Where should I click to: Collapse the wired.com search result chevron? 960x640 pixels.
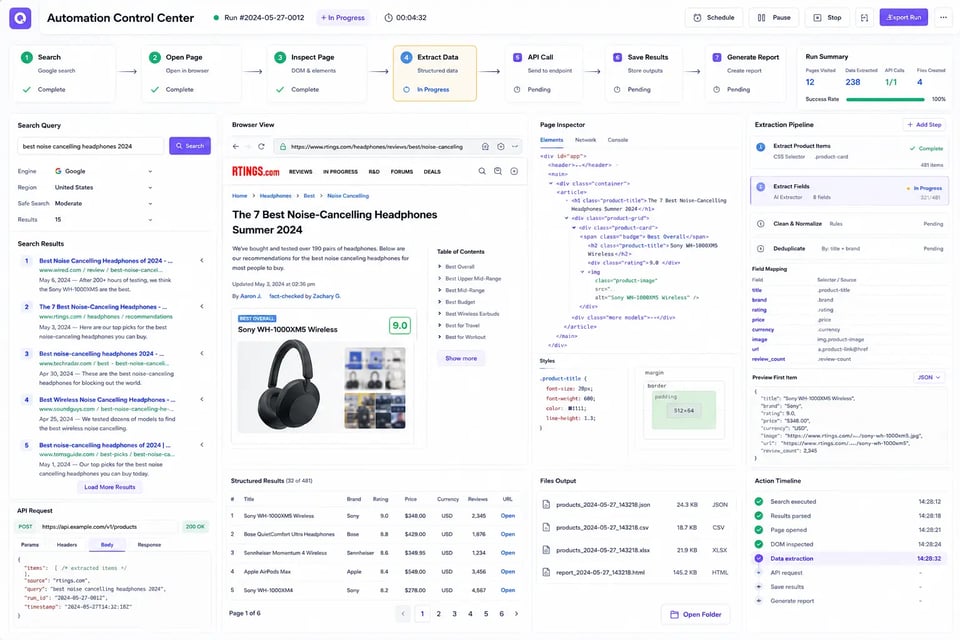coord(202,260)
